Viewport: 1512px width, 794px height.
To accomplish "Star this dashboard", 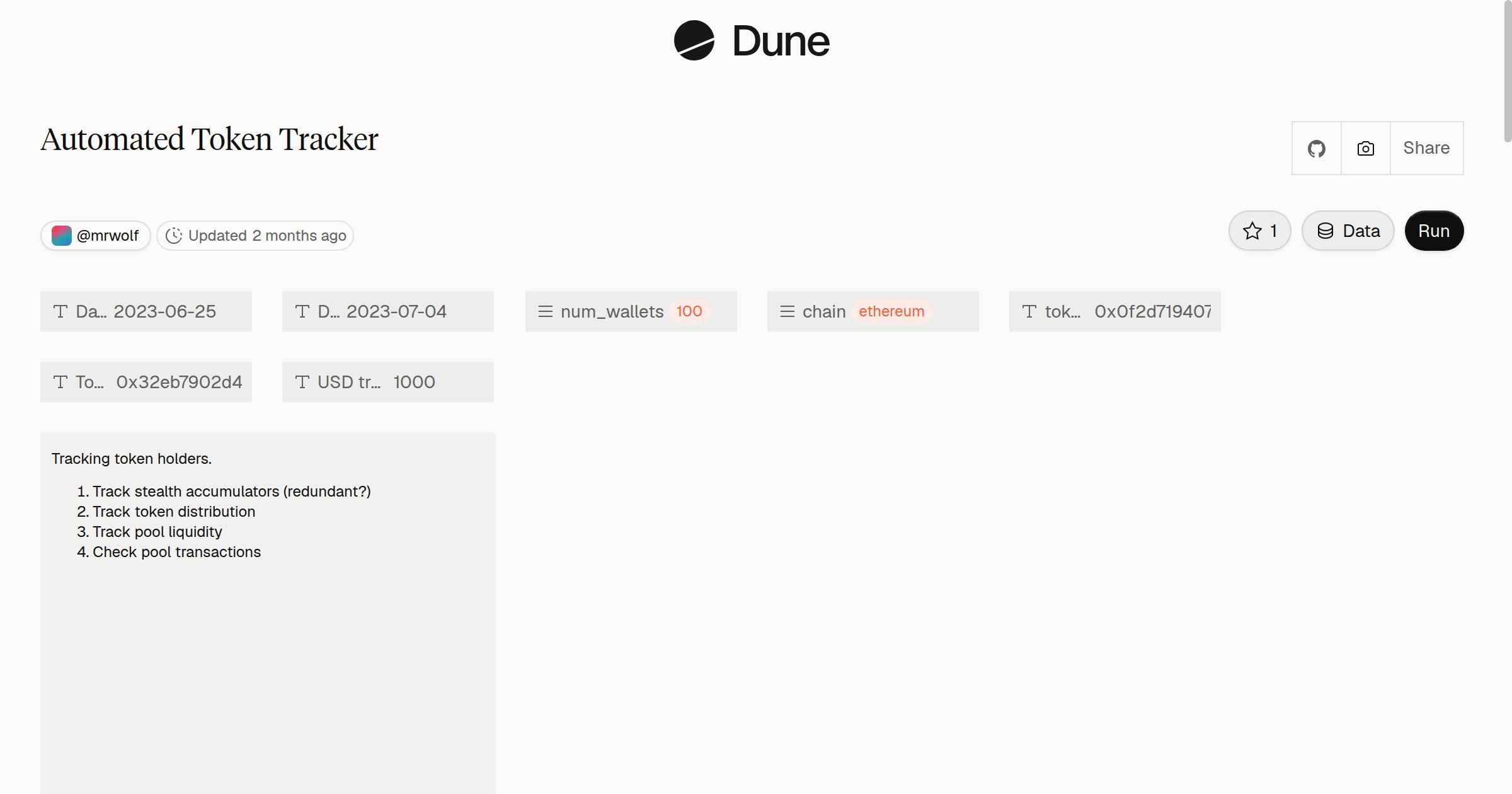I will (x=1259, y=231).
